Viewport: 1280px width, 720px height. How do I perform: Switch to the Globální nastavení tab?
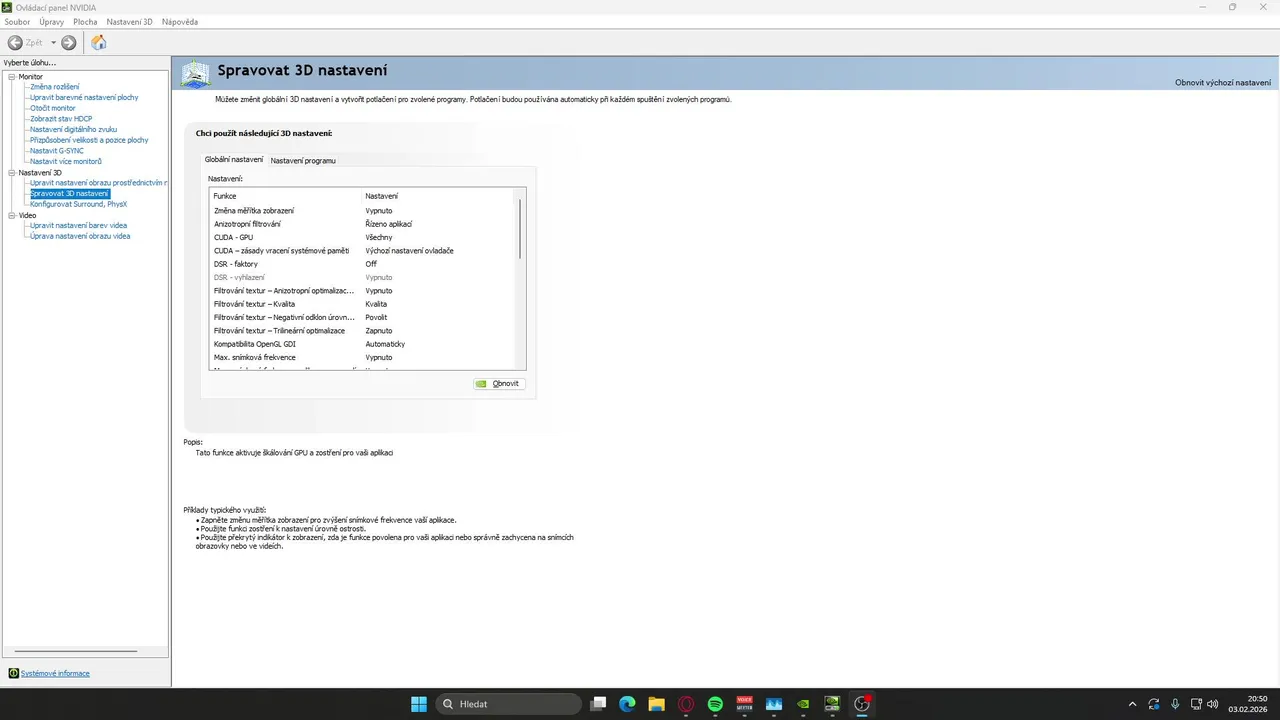point(234,159)
